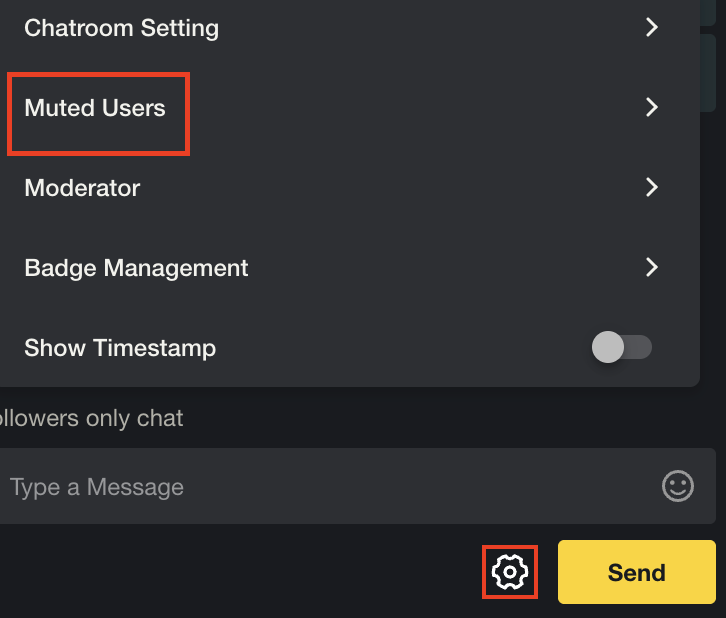
Task: Click the Show Timestamp label
Action: [120, 348]
